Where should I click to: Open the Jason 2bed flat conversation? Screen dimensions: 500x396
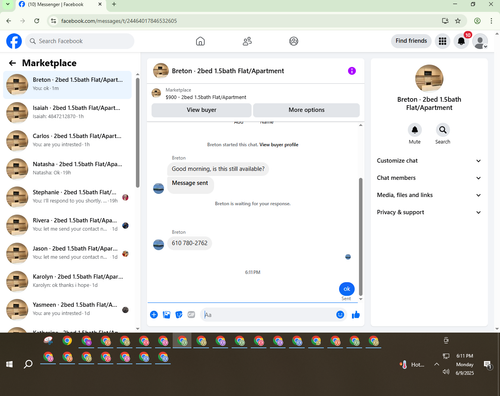pyautogui.click(x=67, y=253)
